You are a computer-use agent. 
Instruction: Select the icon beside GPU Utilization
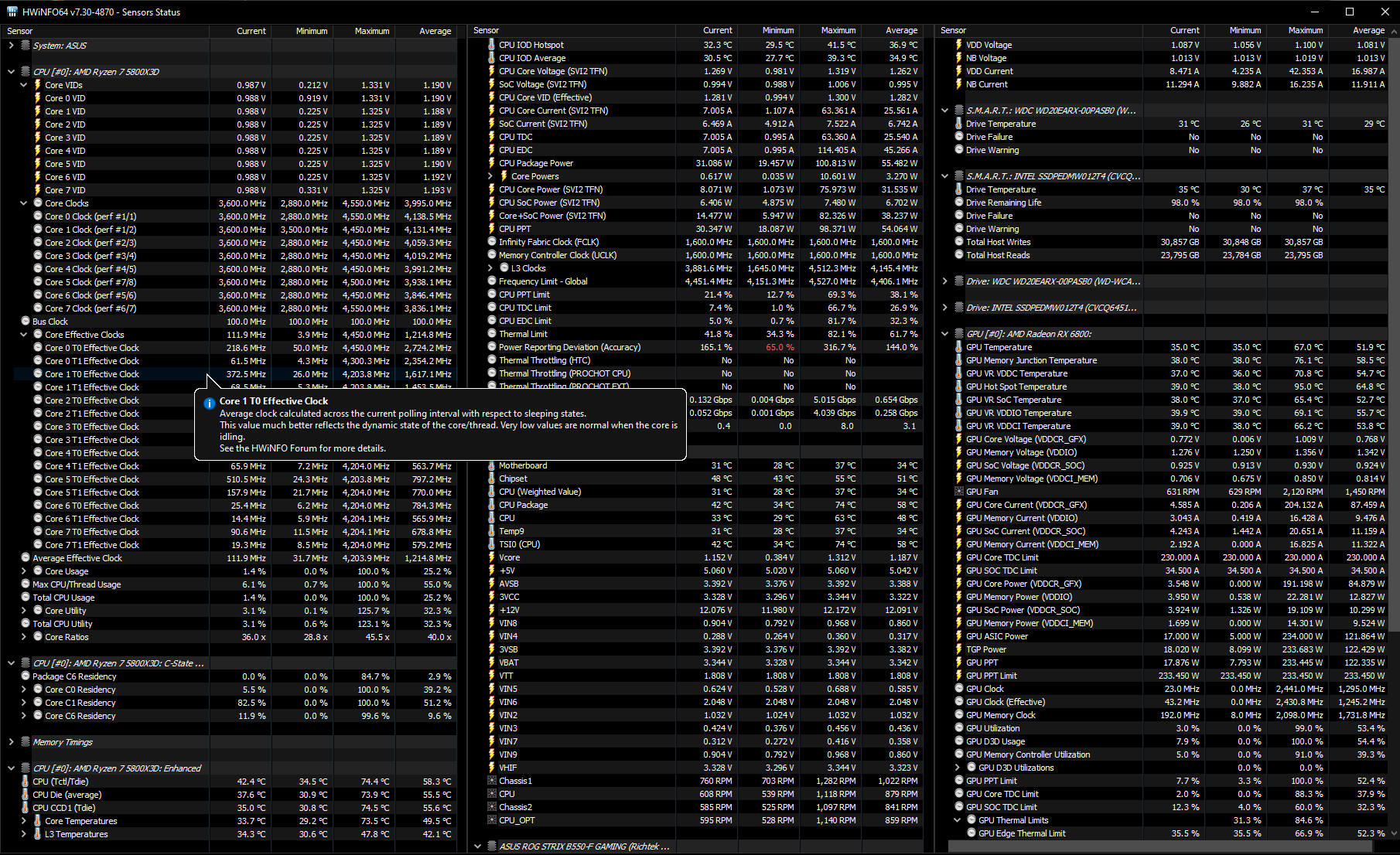coord(959,728)
